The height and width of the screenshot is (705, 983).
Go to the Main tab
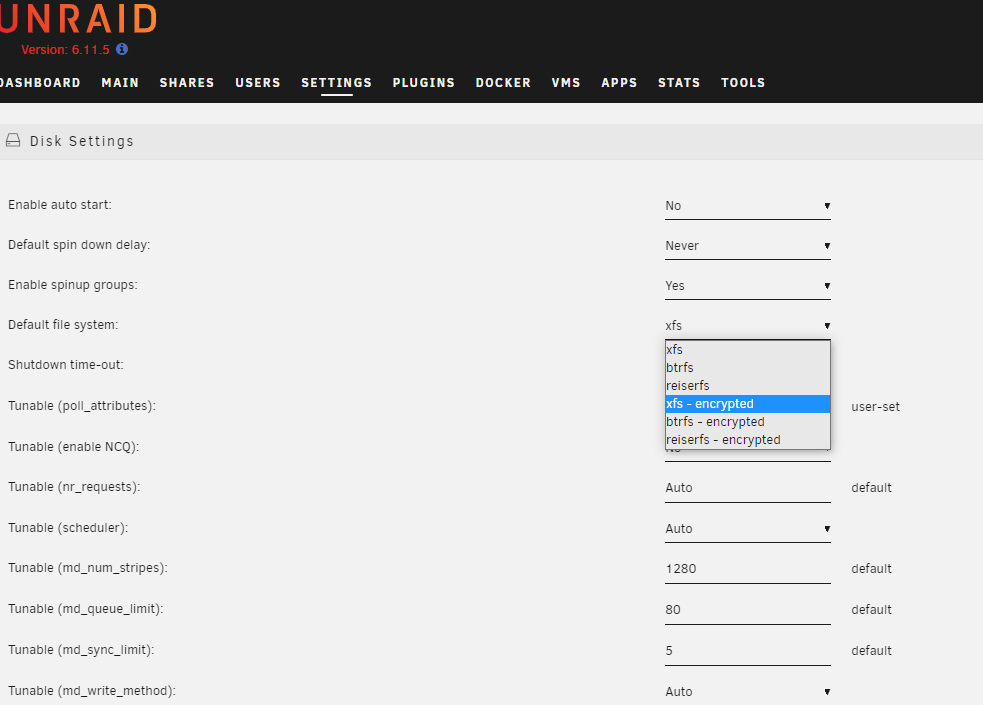(x=120, y=83)
